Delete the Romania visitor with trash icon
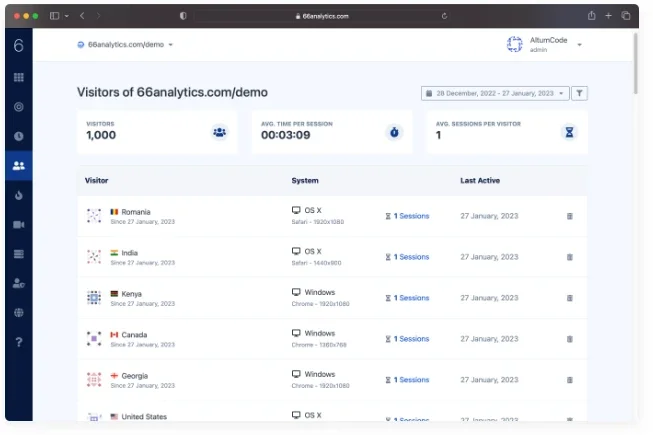Viewport: 653px width, 435px height. 570,216
